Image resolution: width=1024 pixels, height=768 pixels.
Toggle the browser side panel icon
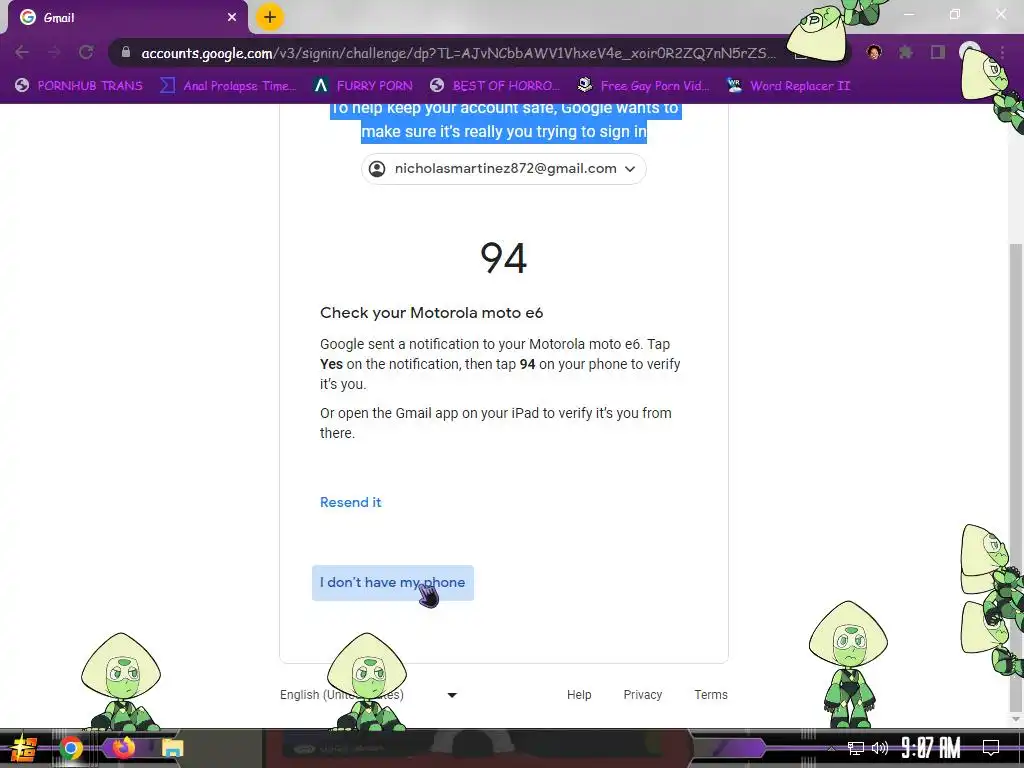tap(938, 52)
